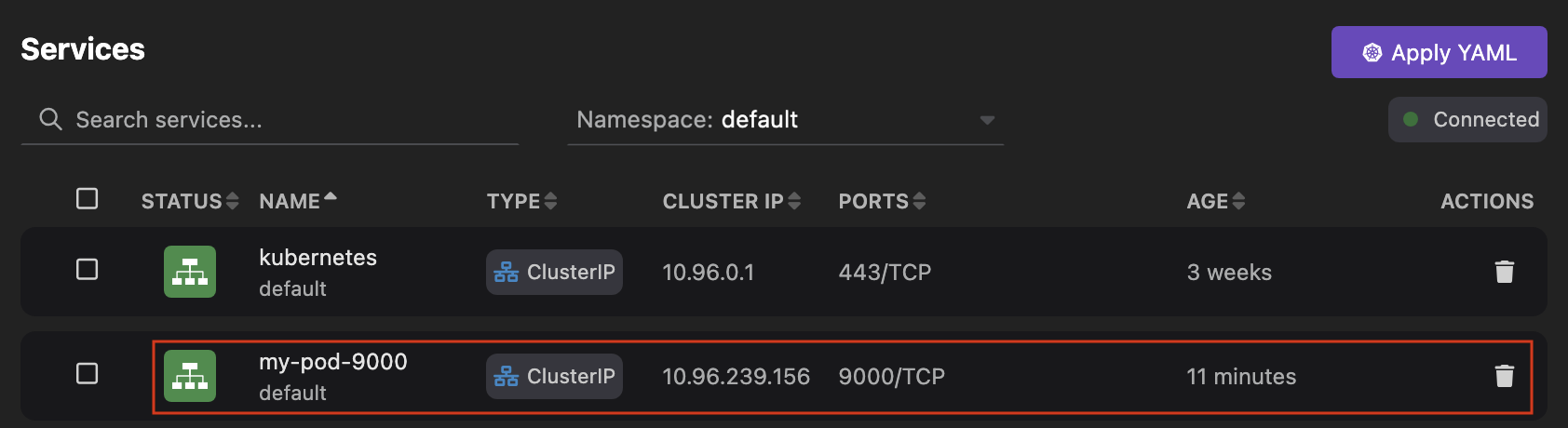Open the Namespace default dropdown
The image size is (1568, 428).
(x=785, y=120)
